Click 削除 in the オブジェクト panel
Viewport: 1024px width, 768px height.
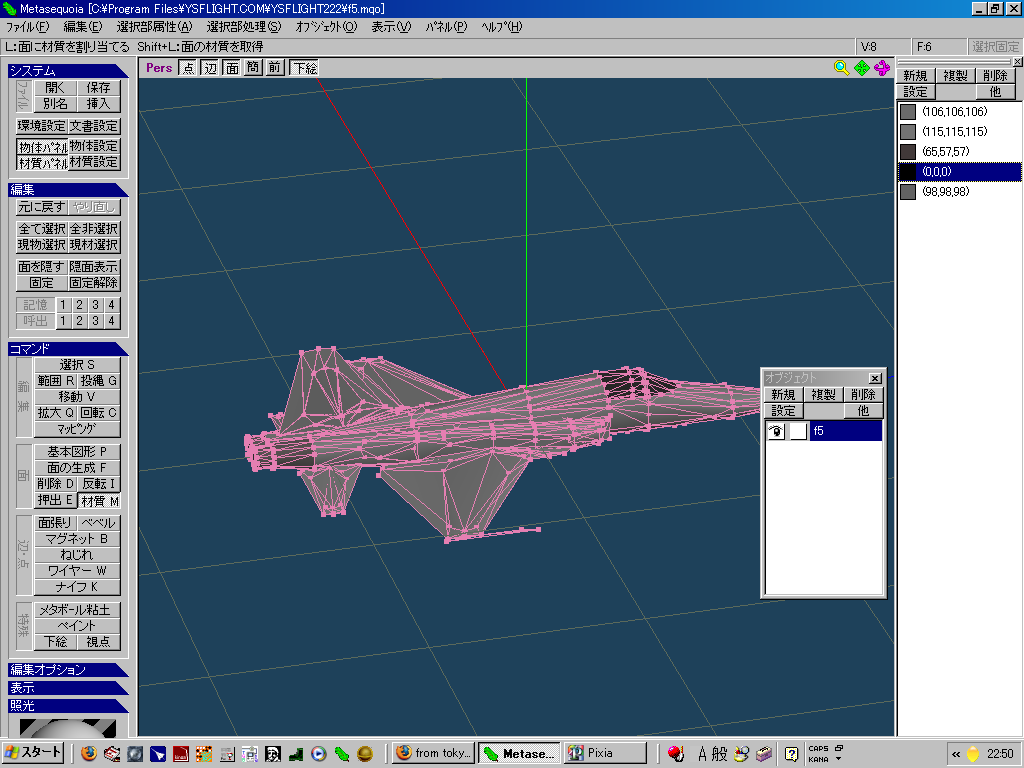click(863, 394)
